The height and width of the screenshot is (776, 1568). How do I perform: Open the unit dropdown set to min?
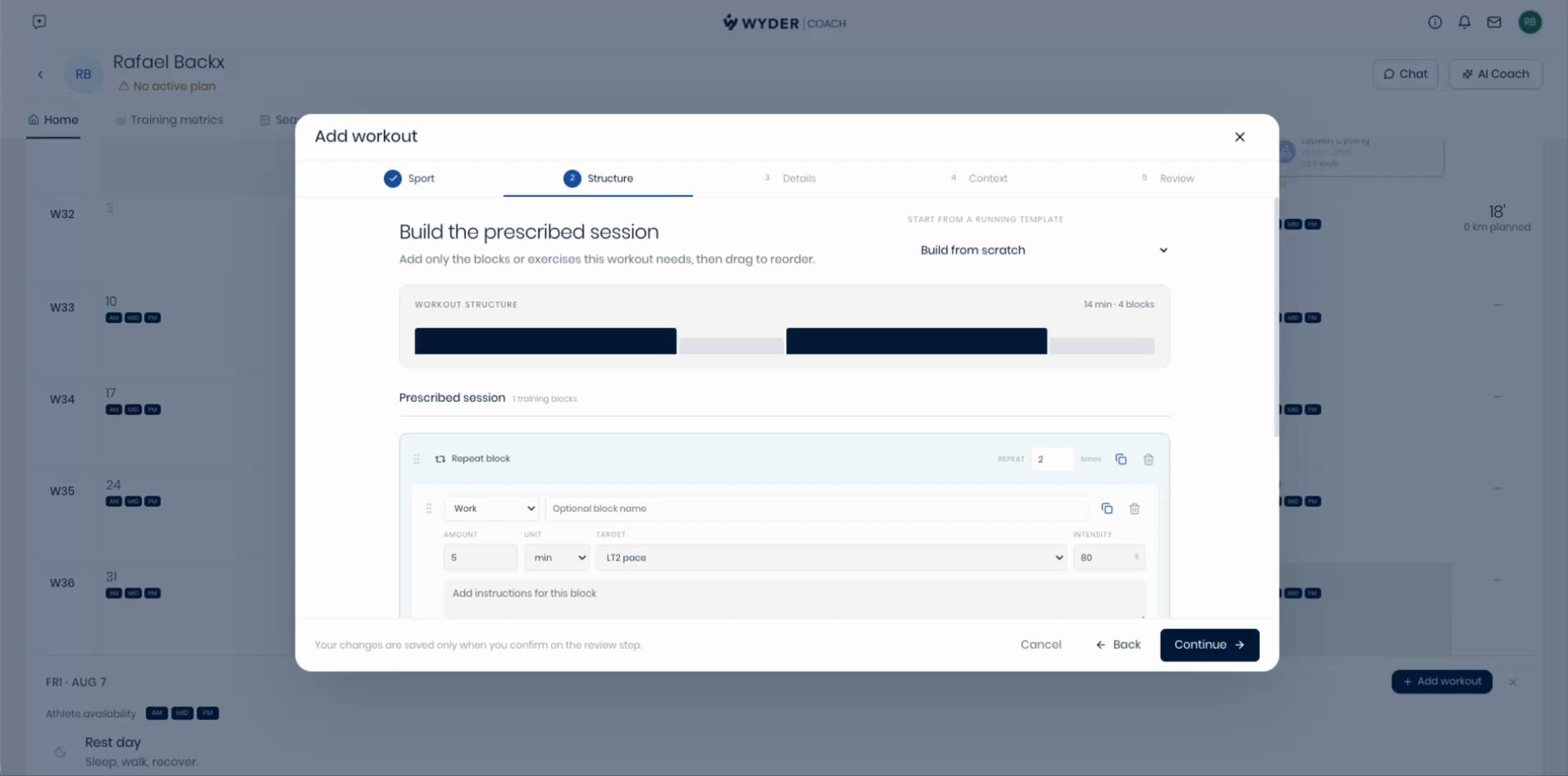click(x=557, y=558)
